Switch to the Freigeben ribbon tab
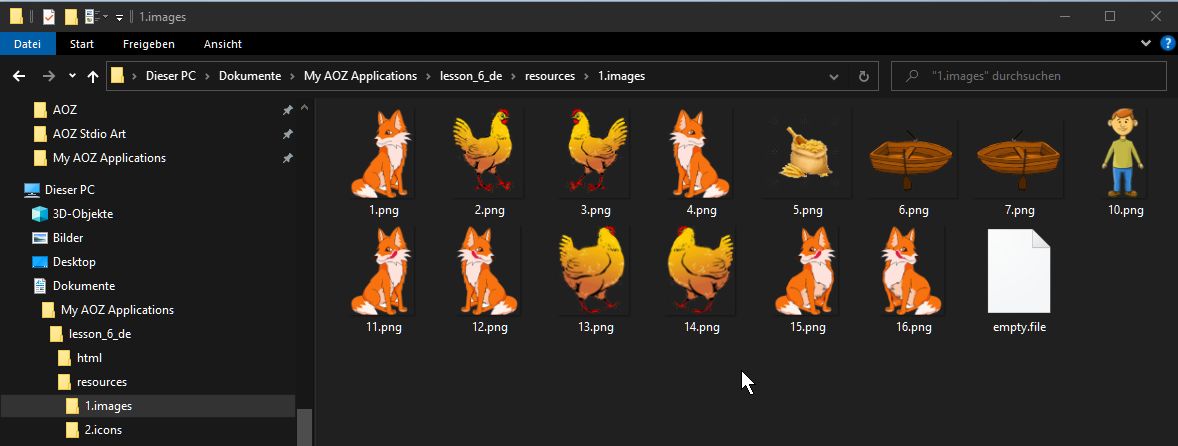 coord(148,44)
